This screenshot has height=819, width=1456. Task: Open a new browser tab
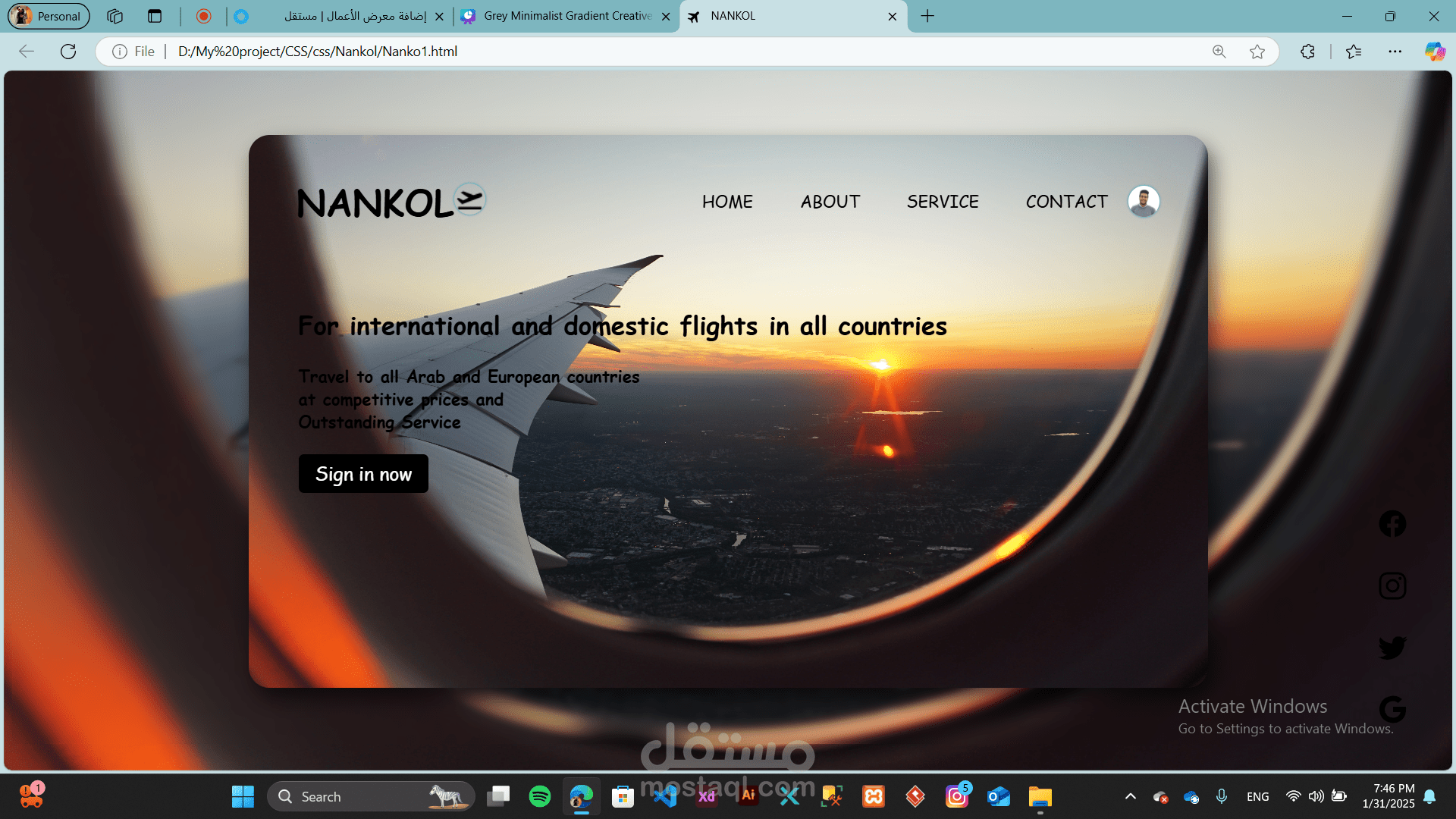click(x=927, y=16)
